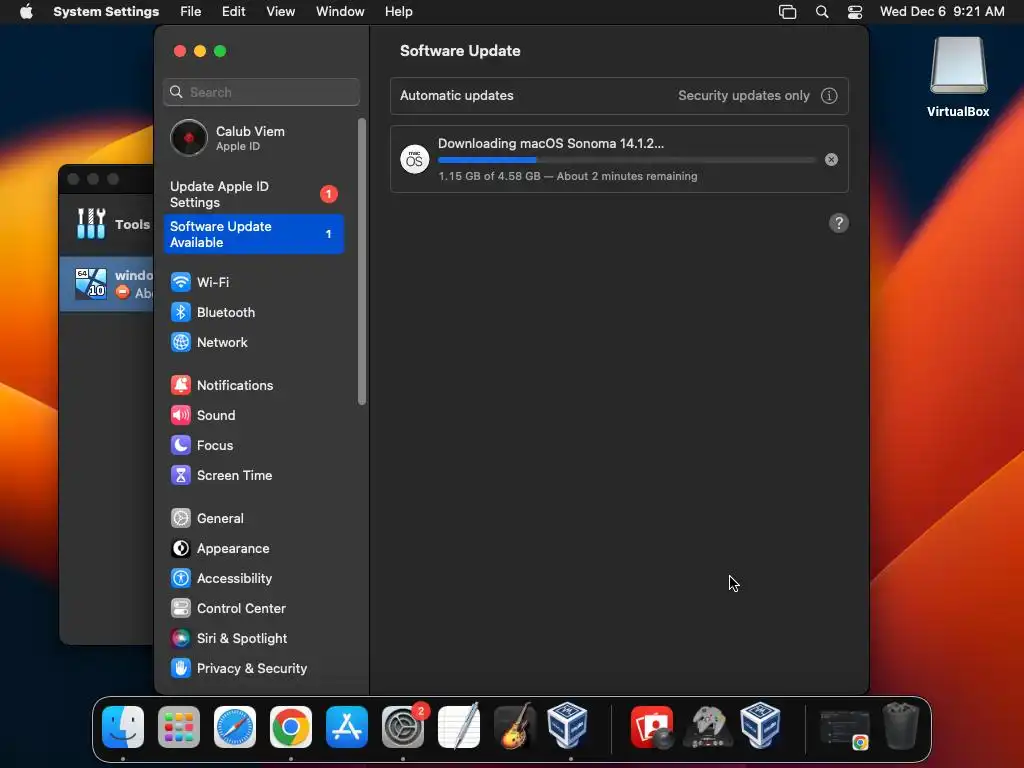The image size is (1024, 768).
Task: Open Update Apple ID Settings
Action: (x=253, y=195)
